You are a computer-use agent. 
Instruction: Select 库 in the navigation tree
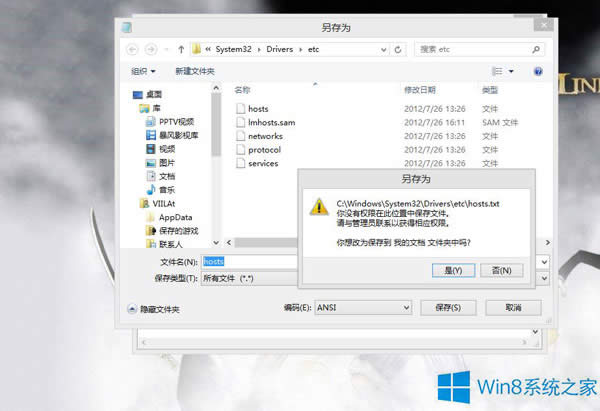pyautogui.click(x=150, y=108)
